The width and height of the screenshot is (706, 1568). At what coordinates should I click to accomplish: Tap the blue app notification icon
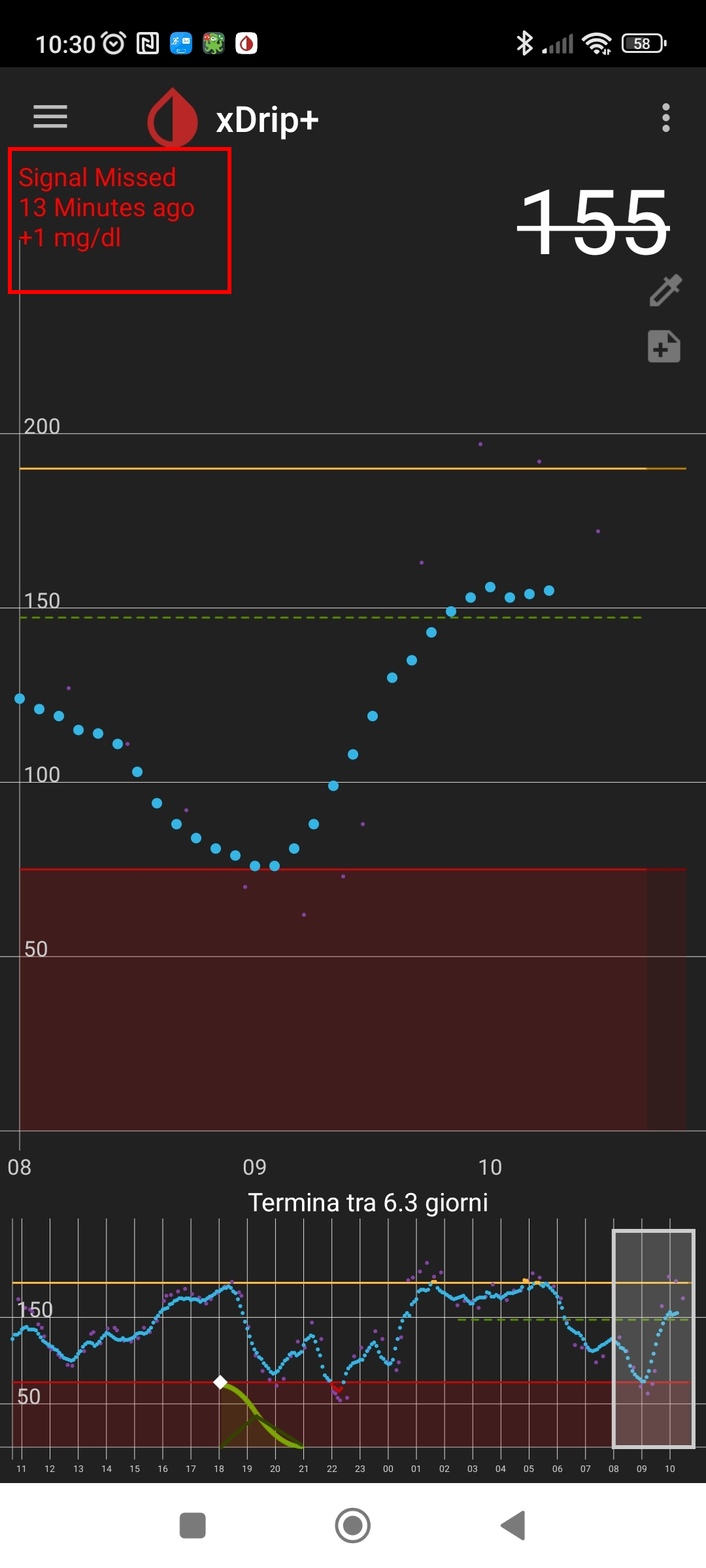(x=181, y=44)
